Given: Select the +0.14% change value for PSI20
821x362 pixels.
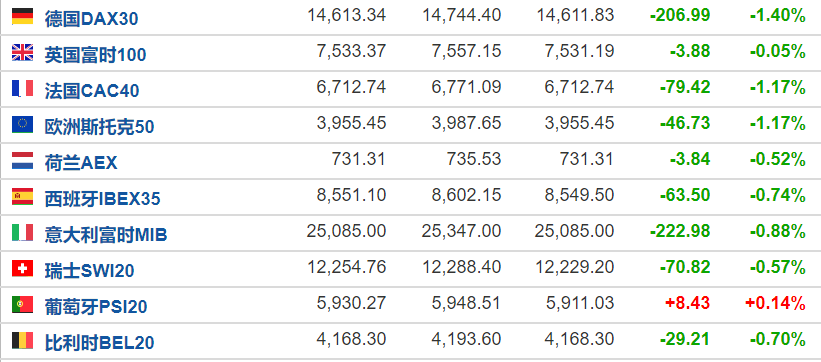Looking at the screenshot, I should 774,303.
